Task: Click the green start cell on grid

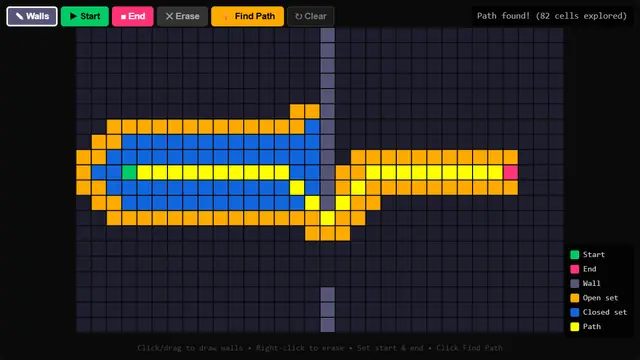Action: 129,172
